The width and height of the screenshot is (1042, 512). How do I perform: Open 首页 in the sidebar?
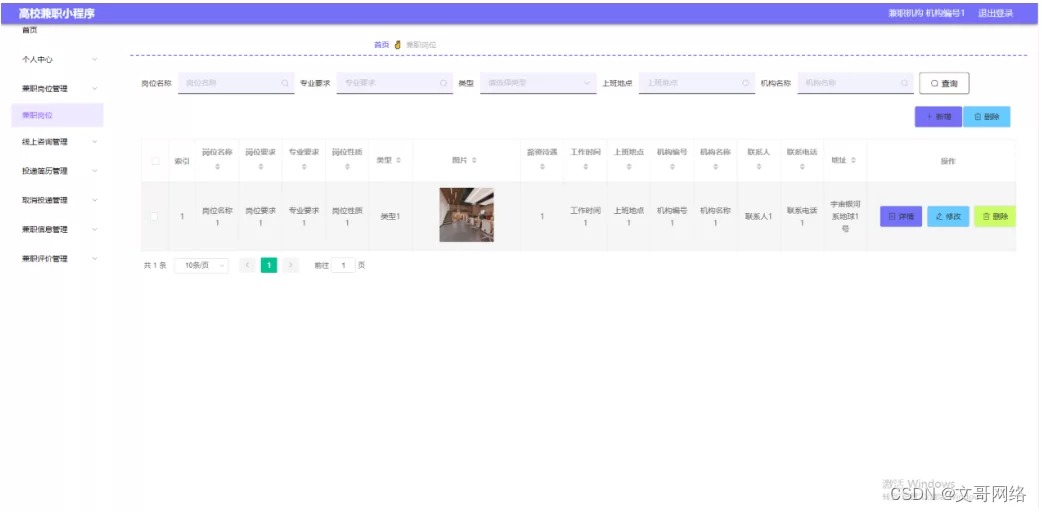pyautogui.click(x=30, y=31)
